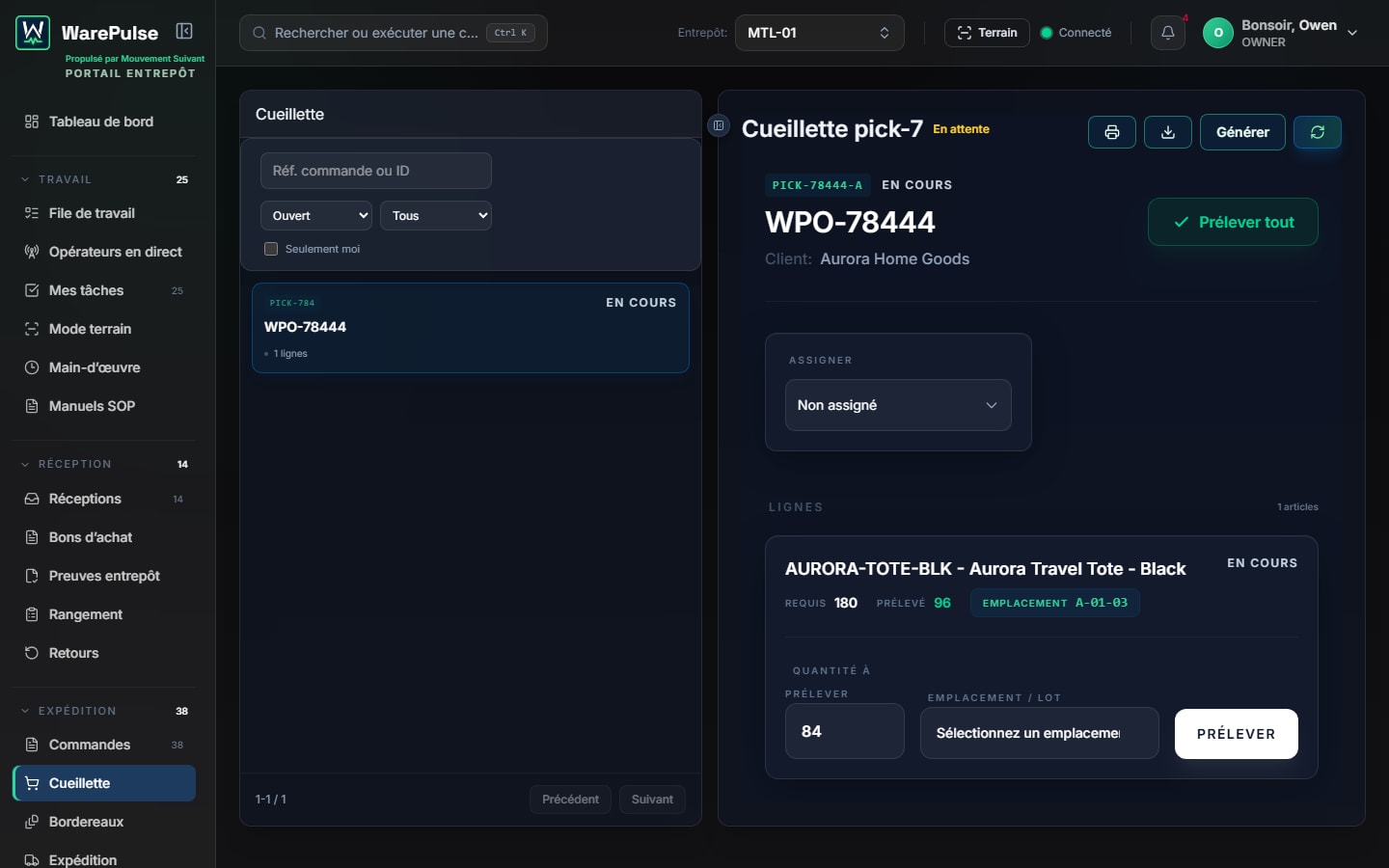Click the Retours arrow icon
1389x868 pixels.
tap(32, 653)
